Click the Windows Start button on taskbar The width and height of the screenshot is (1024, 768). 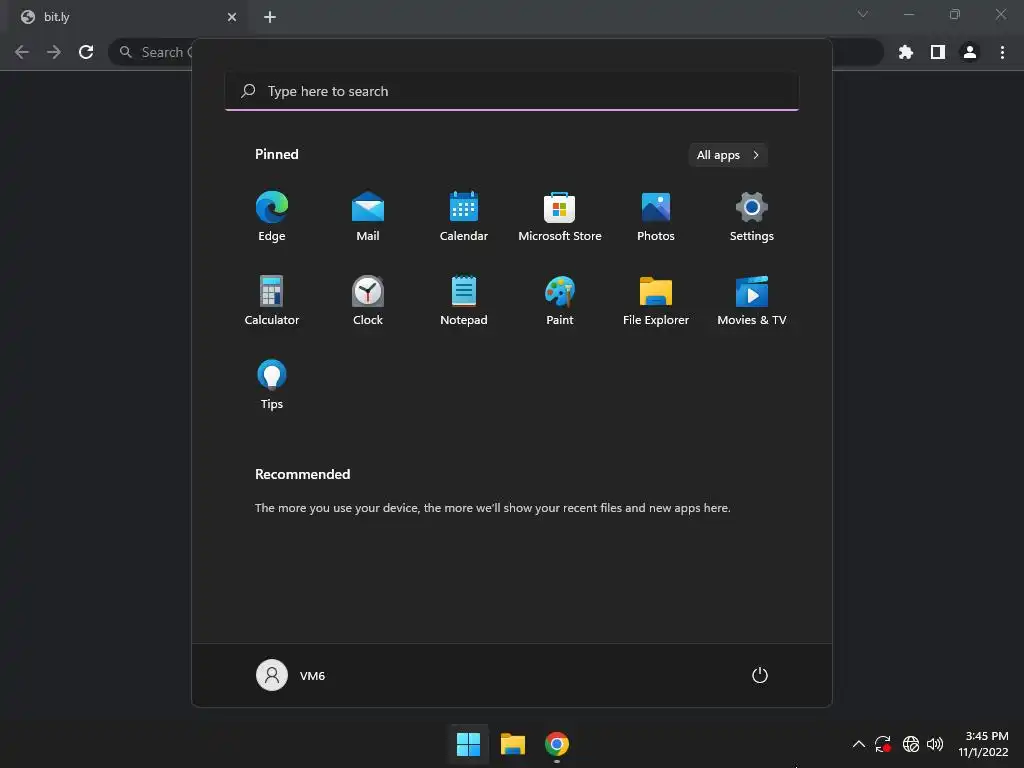468,744
